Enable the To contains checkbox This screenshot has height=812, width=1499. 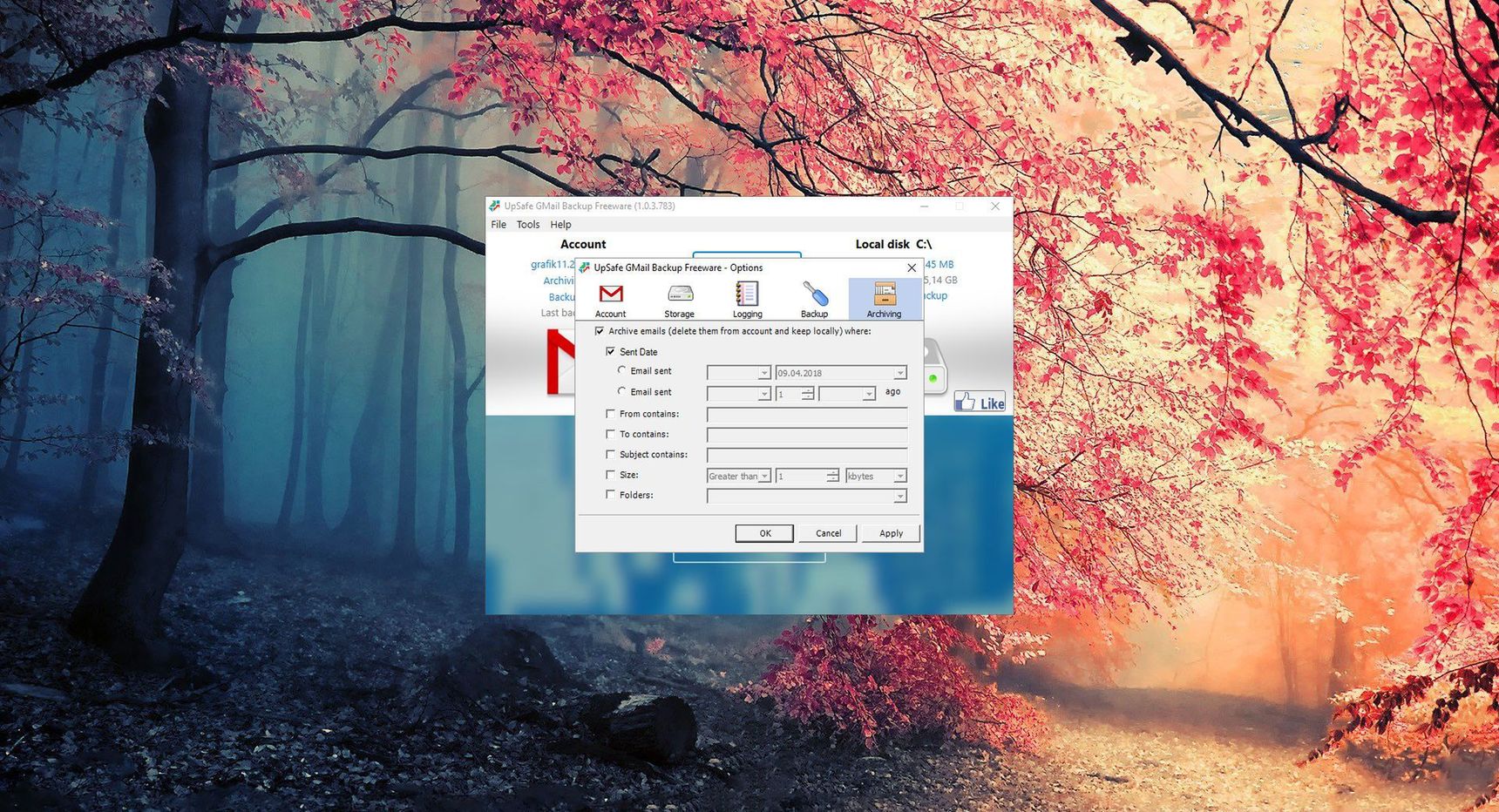(x=610, y=434)
